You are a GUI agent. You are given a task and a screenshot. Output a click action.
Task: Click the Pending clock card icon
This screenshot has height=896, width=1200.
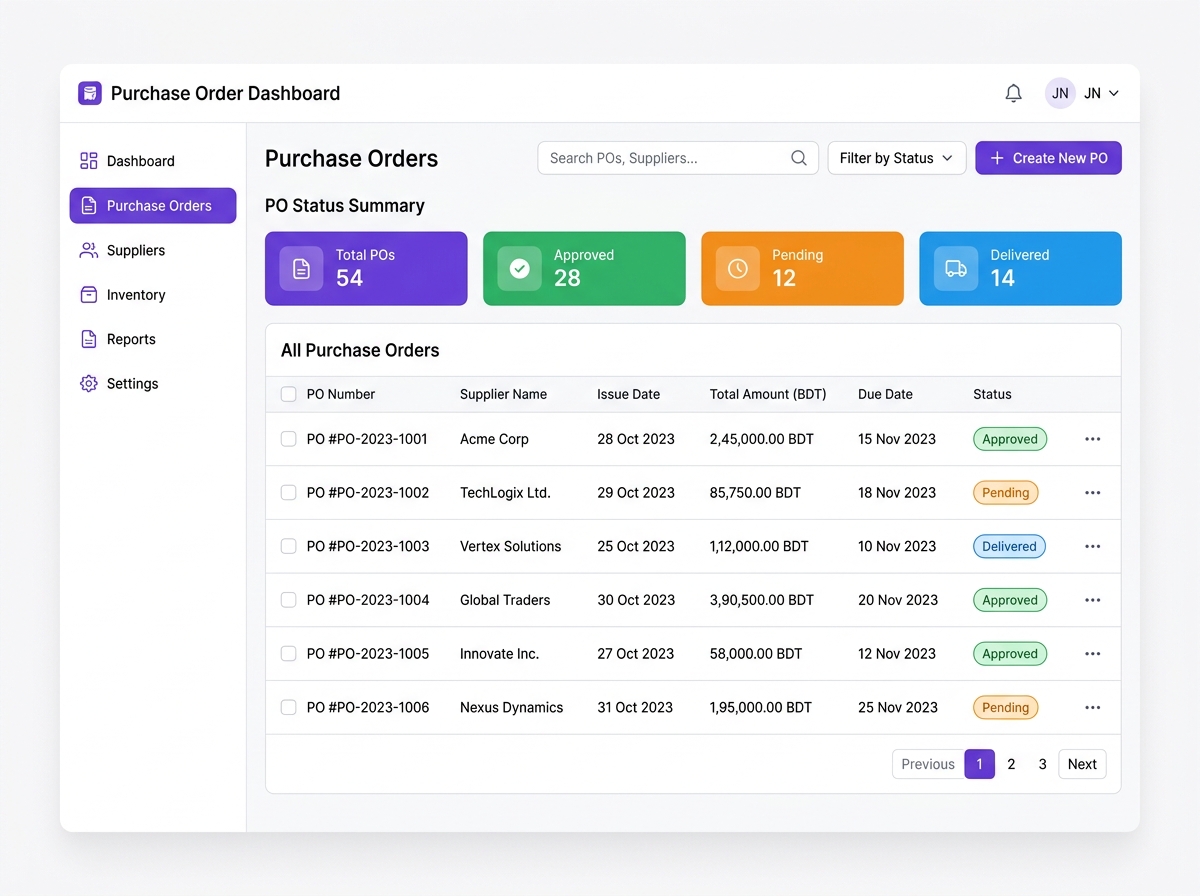click(737, 268)
